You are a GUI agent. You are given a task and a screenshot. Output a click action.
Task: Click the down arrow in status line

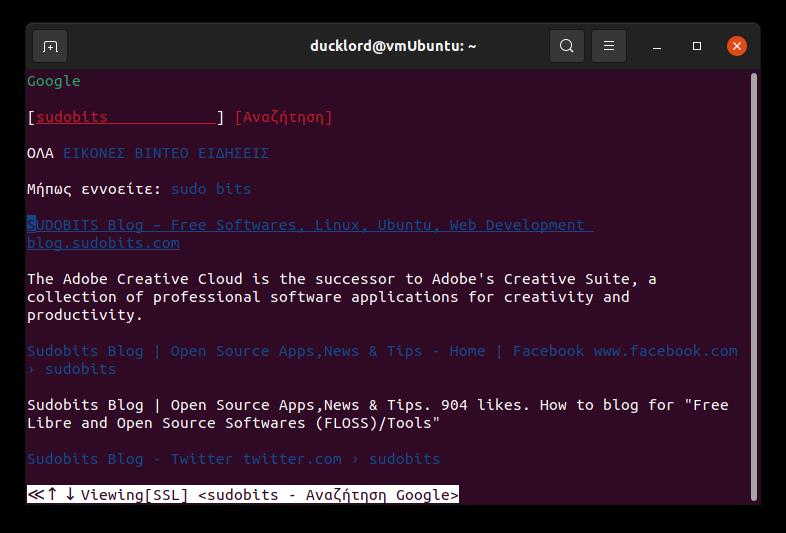(x=70, y=494)
